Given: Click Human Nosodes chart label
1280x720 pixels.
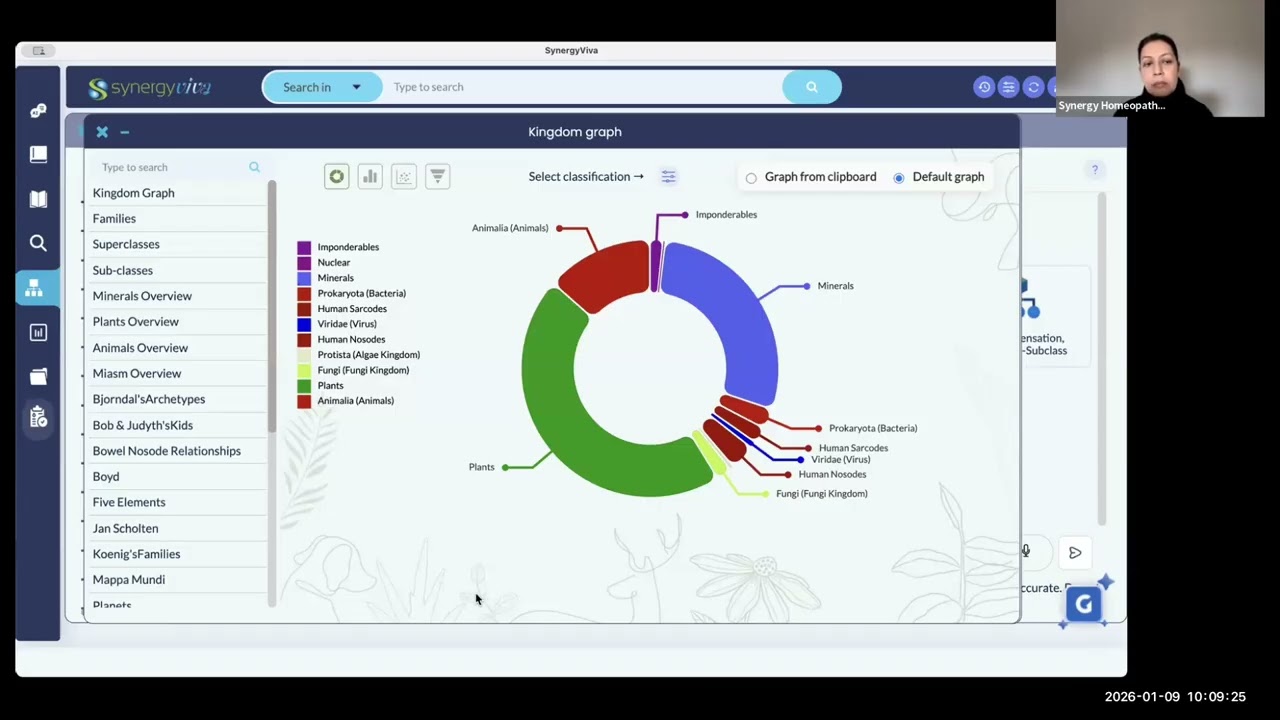Looking at the screenshot, I should [832, 475].
